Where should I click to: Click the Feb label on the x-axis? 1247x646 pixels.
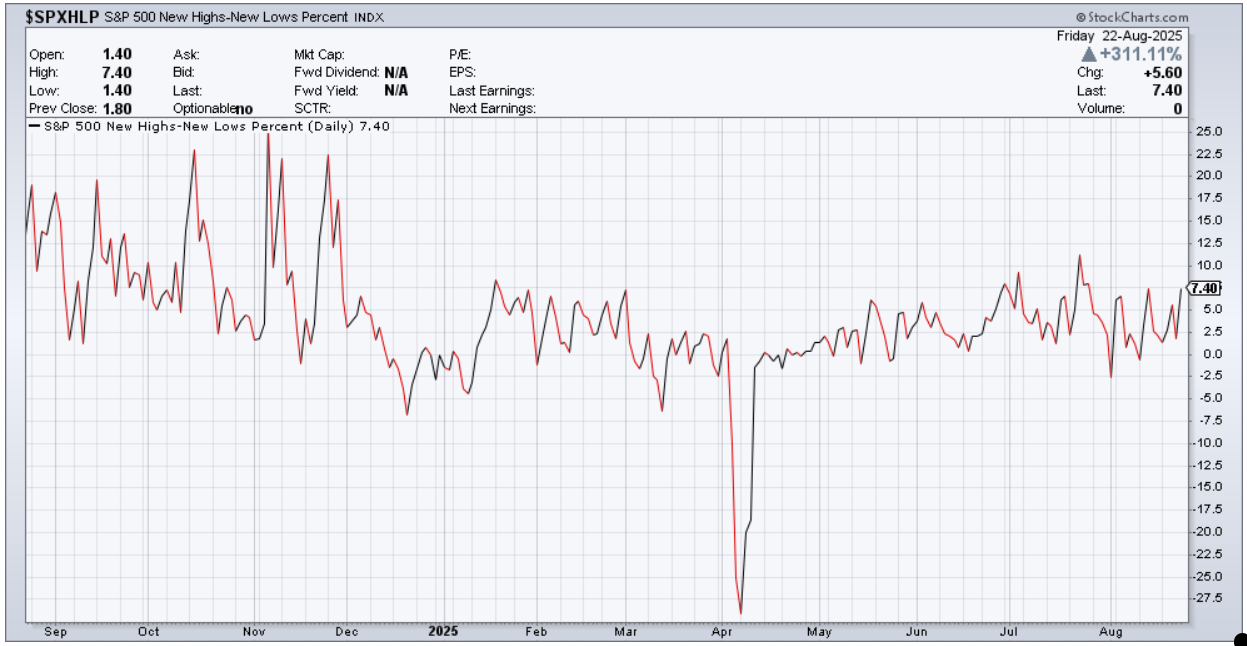coord(536,631)
